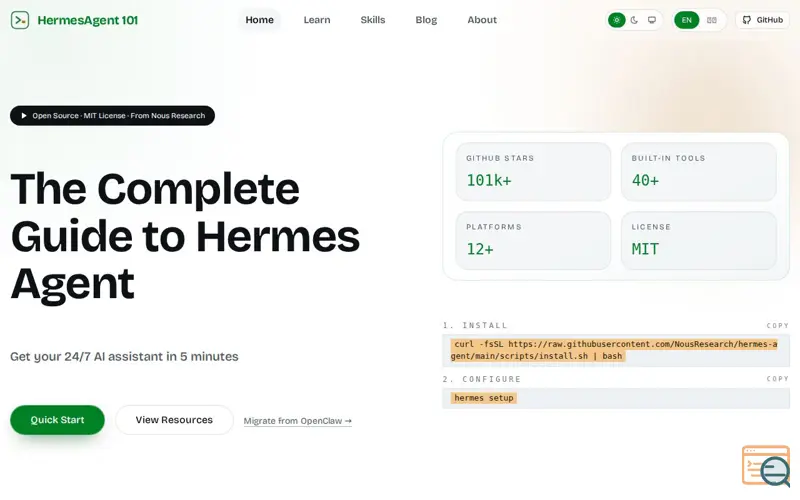The image size is (800, 500).
Task: Follow Migrate from OpenClaw link
Action: click(297, 421)
